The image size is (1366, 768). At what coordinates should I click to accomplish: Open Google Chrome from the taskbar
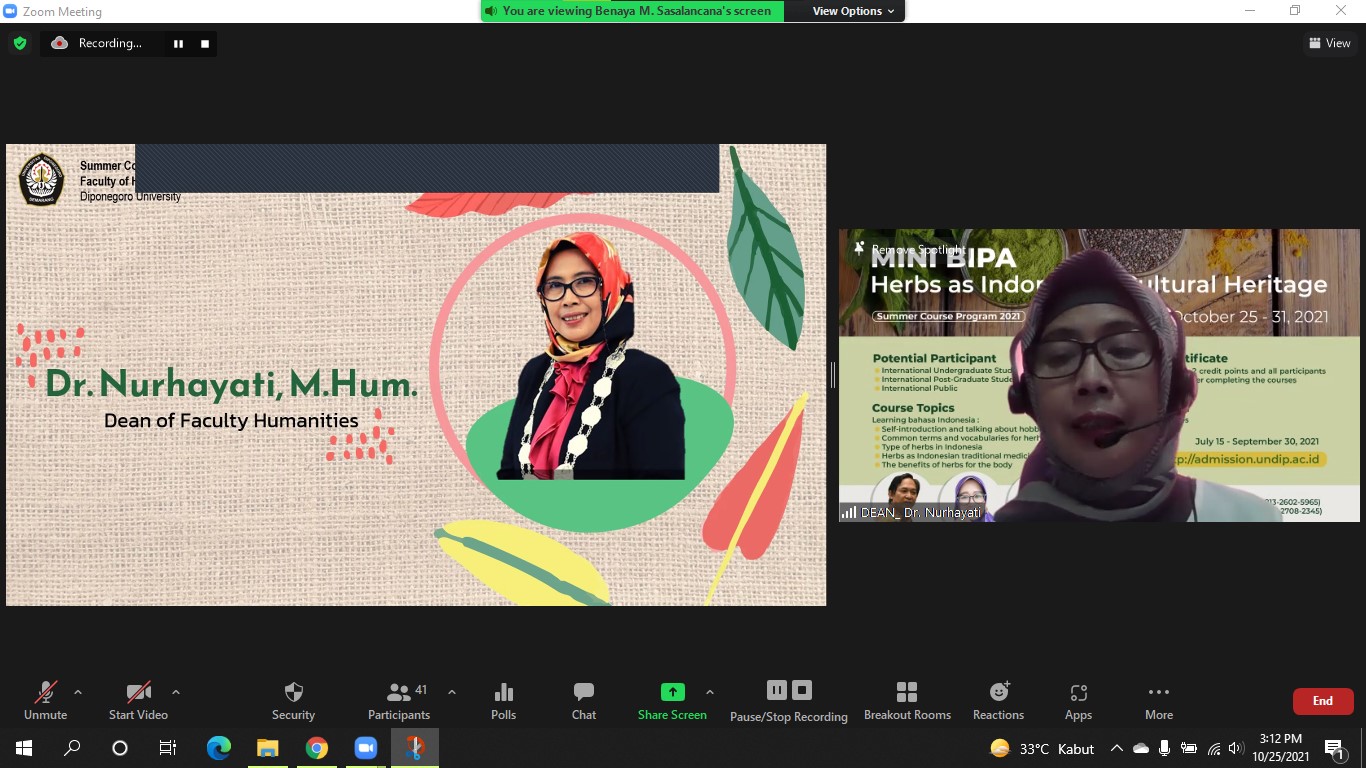[317, 748]
